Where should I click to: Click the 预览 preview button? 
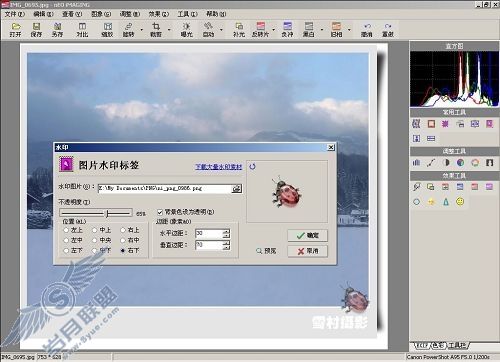(266, 251)
